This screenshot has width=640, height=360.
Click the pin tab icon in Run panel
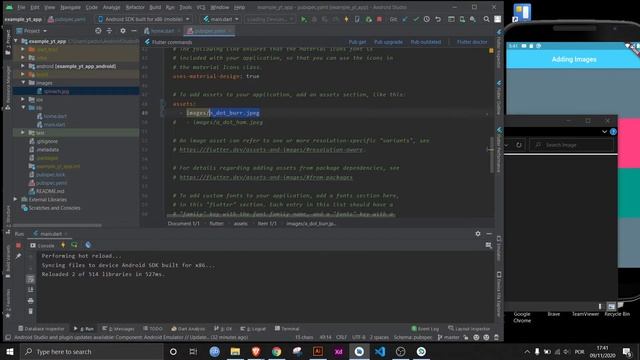(x=18, y=256)
